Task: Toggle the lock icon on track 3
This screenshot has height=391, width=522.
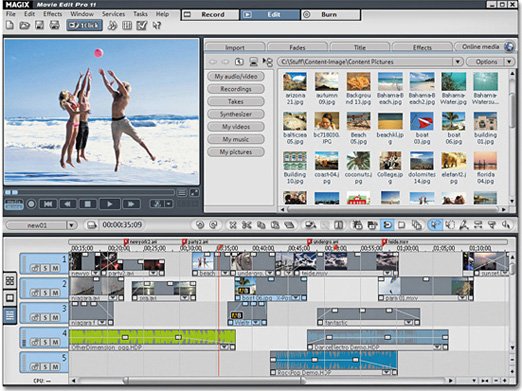Action: (35, 317)
